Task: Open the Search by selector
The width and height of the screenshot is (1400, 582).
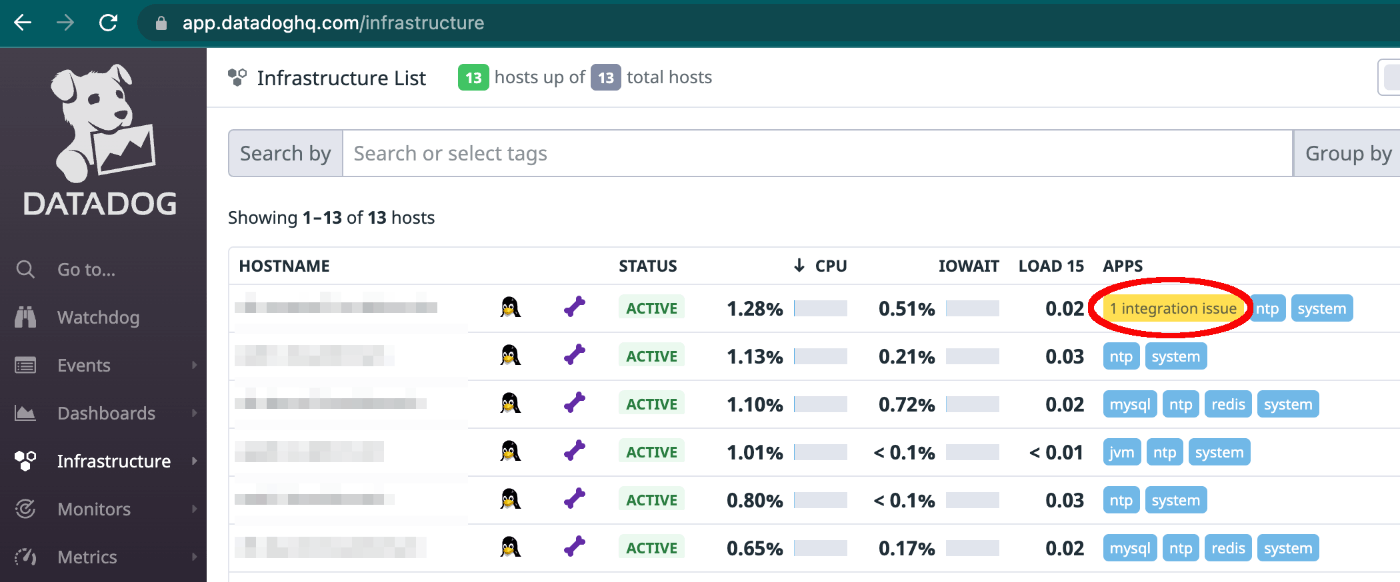Action: [x=285, y=153]
